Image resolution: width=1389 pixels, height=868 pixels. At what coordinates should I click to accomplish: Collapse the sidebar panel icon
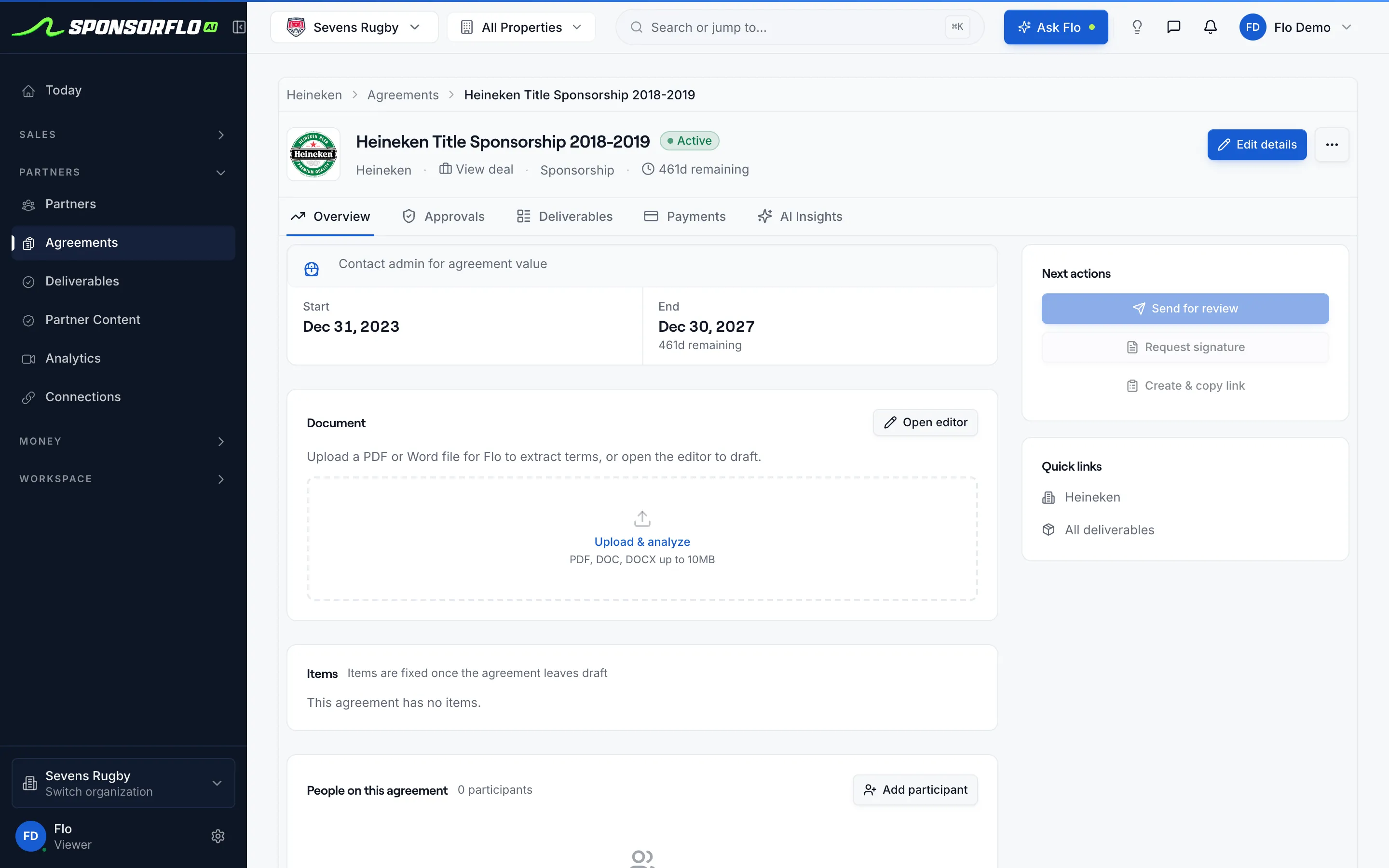pyautogui.click(x=239, y=27)
